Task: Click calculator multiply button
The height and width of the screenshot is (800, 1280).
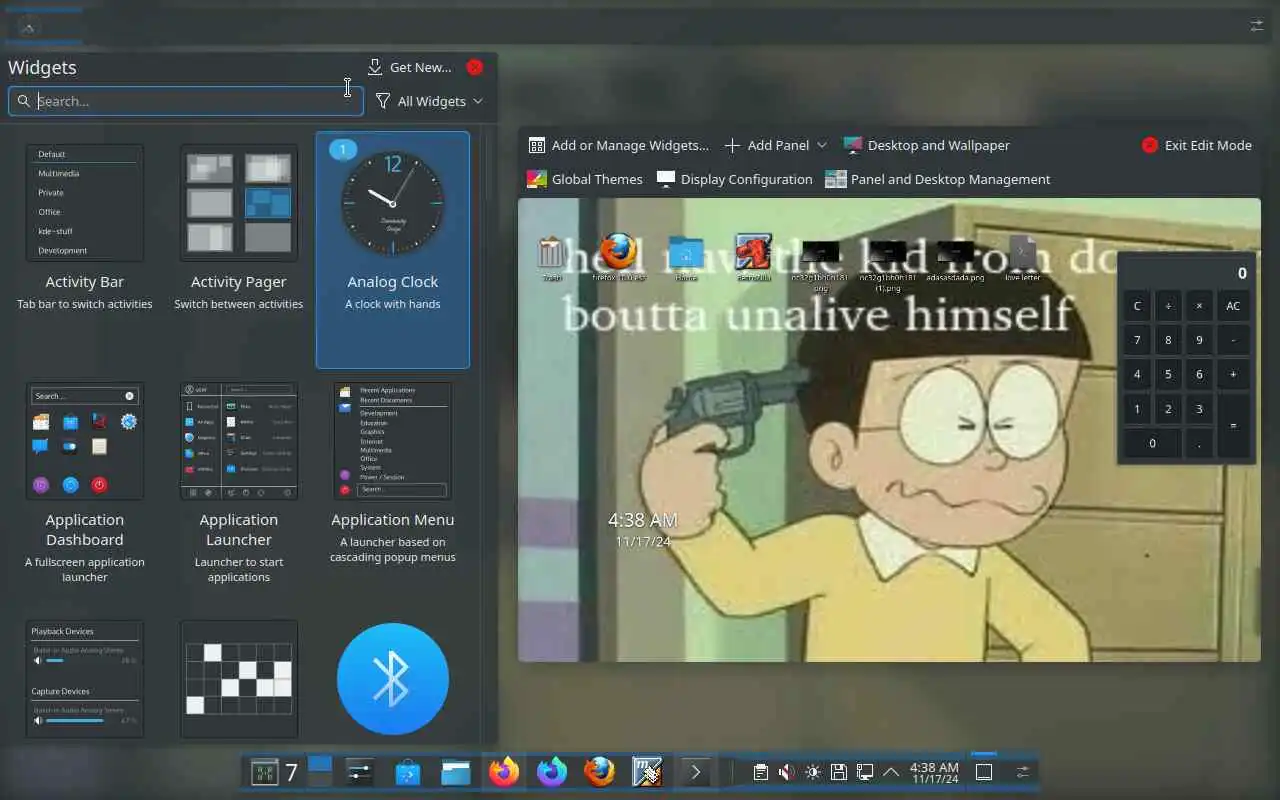Action: (1199, 306)
